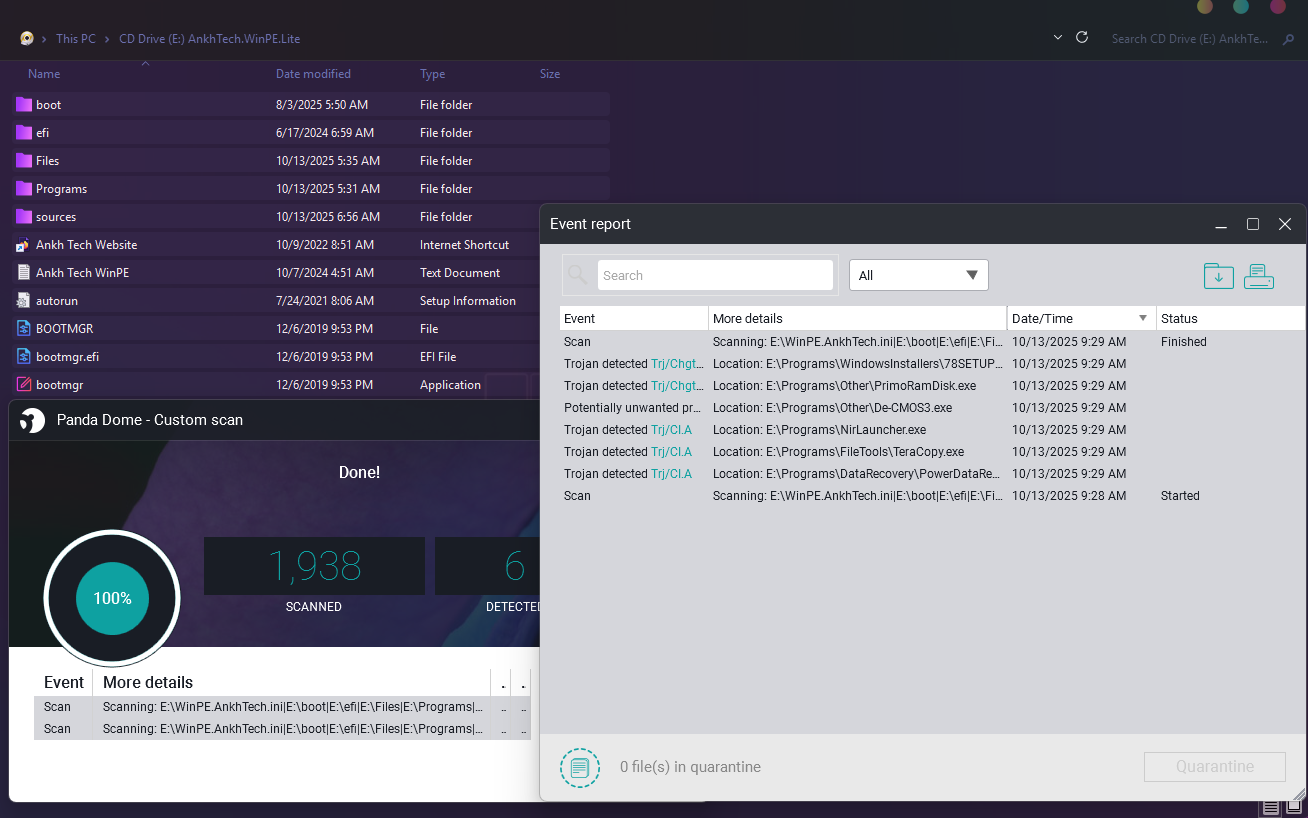Click the 'Started' status cell
This screenshot has height=818, width=1308.
[1180, 496]
